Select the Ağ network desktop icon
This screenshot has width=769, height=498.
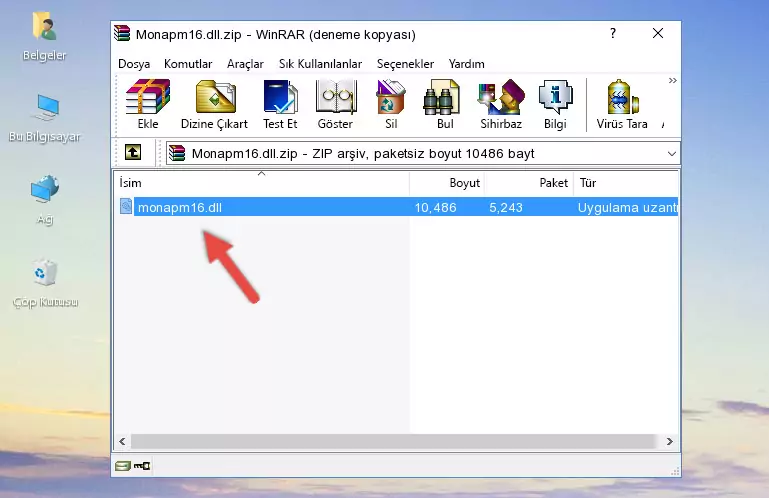click(x=45, y=200)
